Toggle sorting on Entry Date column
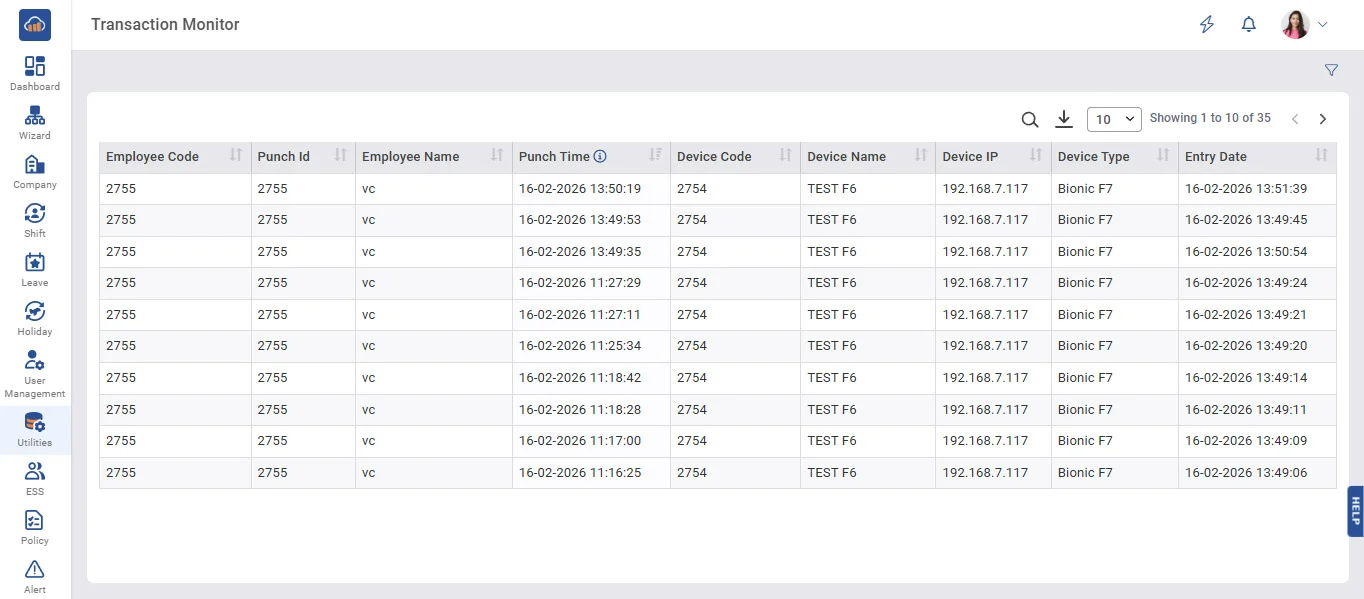 click(1321, 156)
